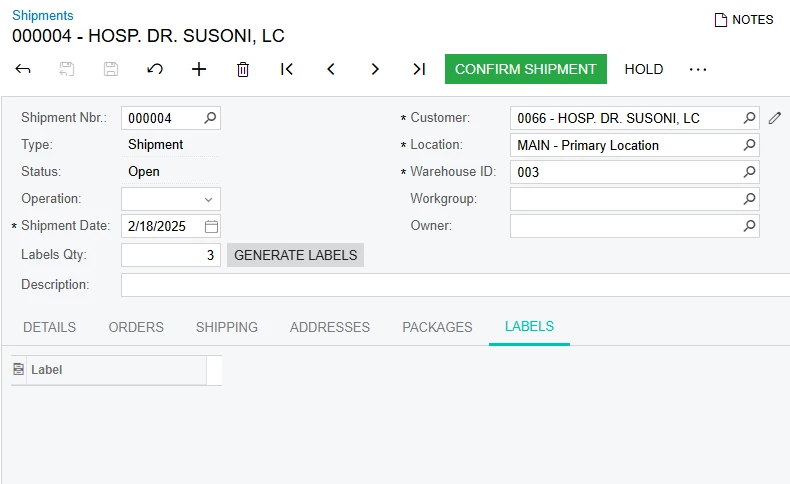790x484 pixels.
Task: Open the Shipment Nbr. lookup magnifier
Action: (210, 118)
